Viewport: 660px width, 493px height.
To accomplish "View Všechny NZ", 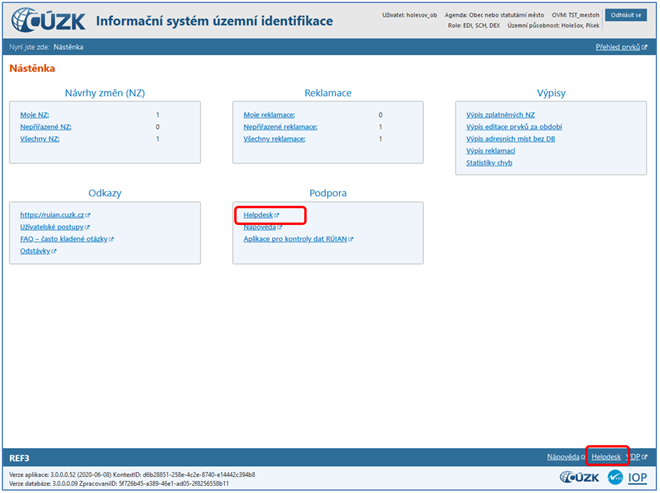I will pos(40,139).
